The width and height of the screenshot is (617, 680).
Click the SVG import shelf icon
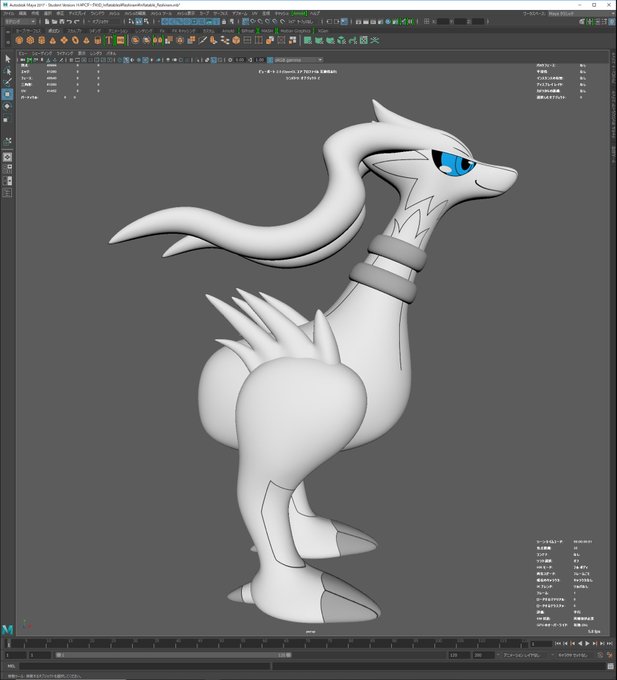[120, 40]
